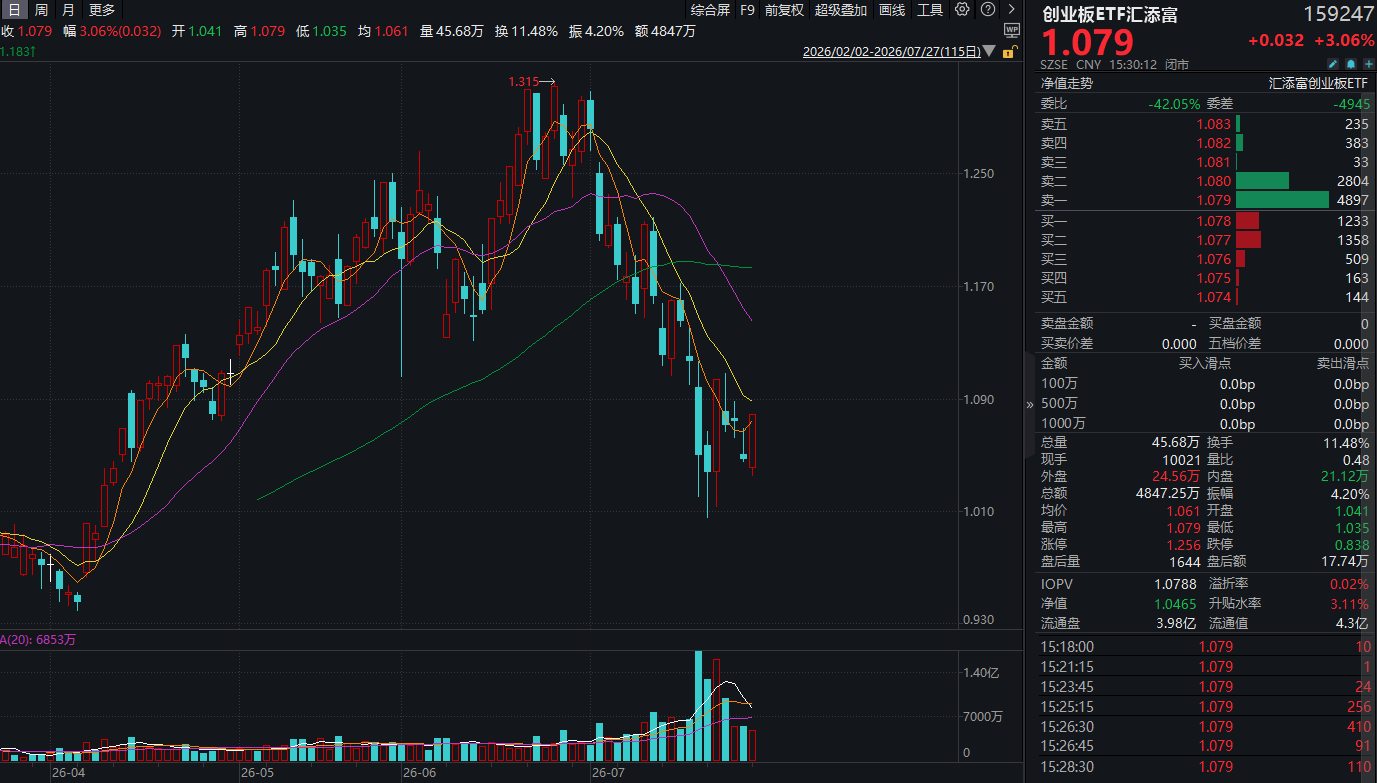Open the 超级叠加 overlay option

click(841, 9)
